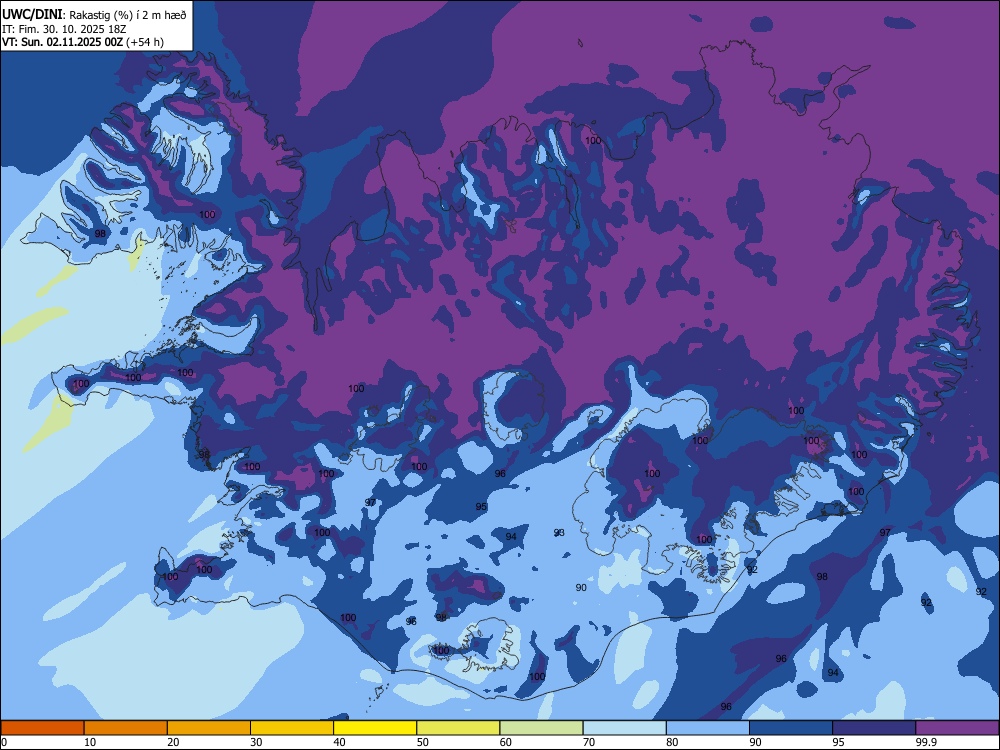Click the medium blue 90–95 legend swatch
The image size is (1000, 750).
click(791, 728)
